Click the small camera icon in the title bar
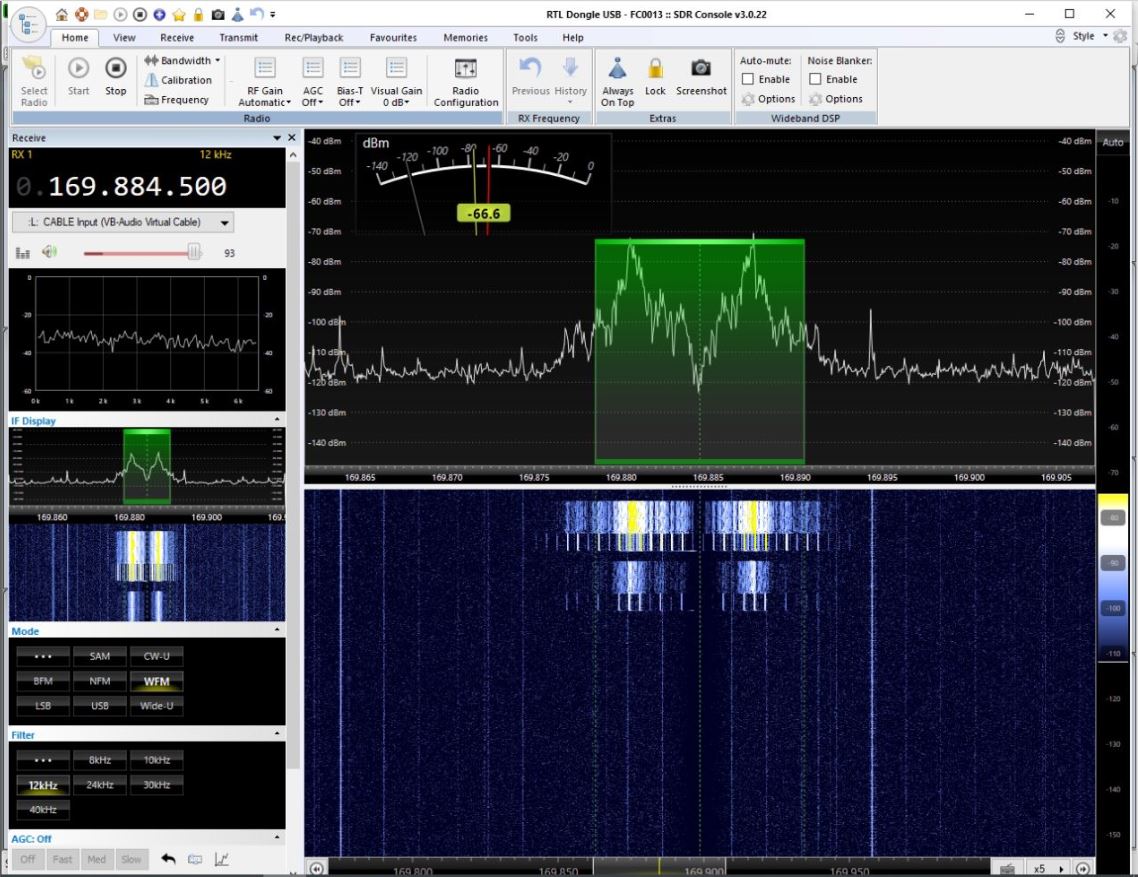The width and height of the screenshot is (1138, 877). 218,15
